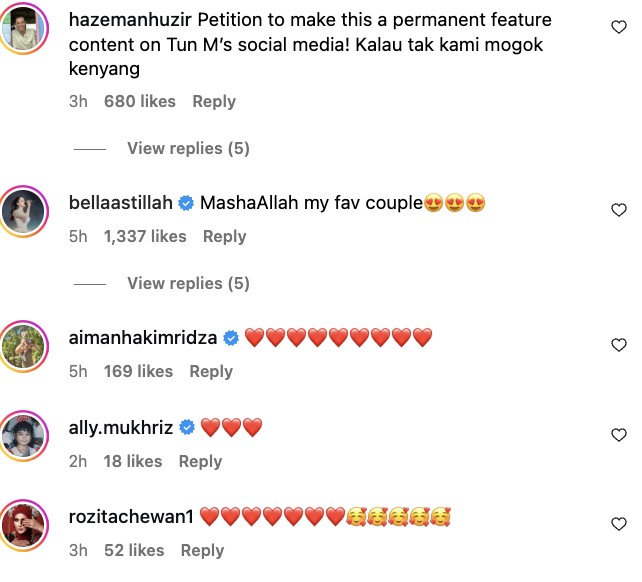Heart the ally.mukhriz comment
Screen dimensions: 642x582
[618, 435]
